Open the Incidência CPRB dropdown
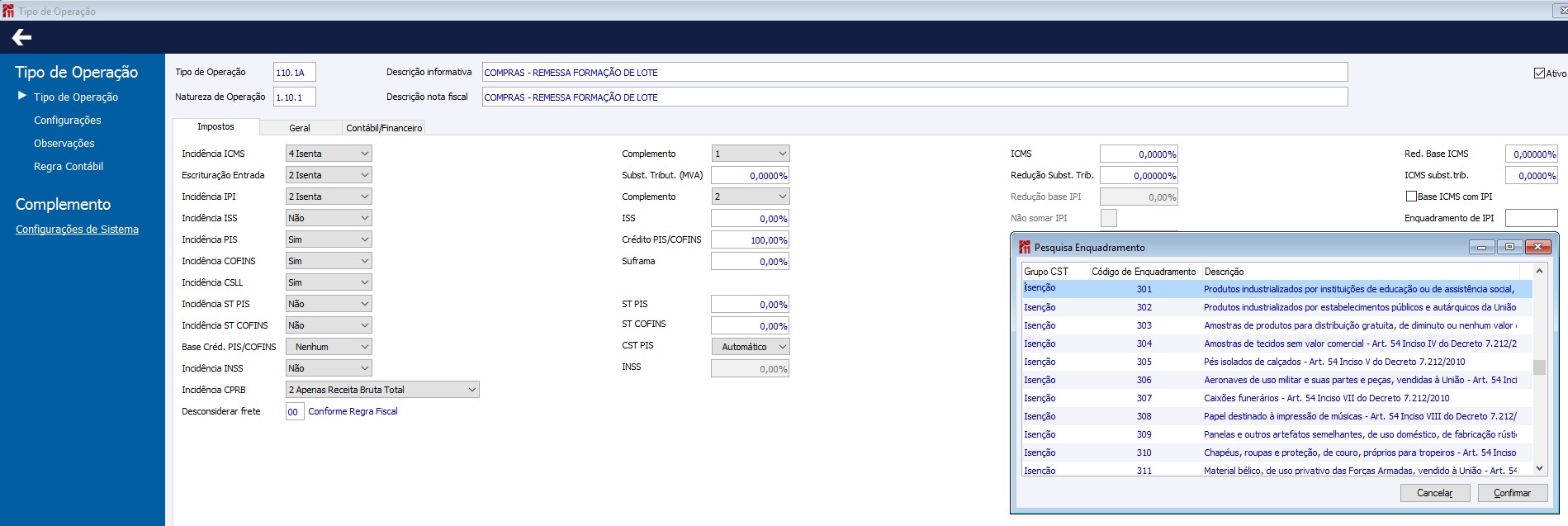This screenshot has height=526, width=1568. tap(382, 390)
